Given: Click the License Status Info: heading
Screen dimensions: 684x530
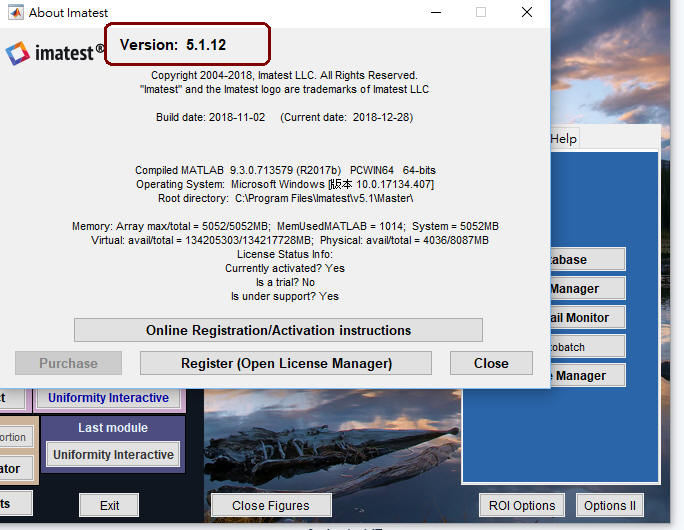Looking at the screenshot, I should [285, 254].
